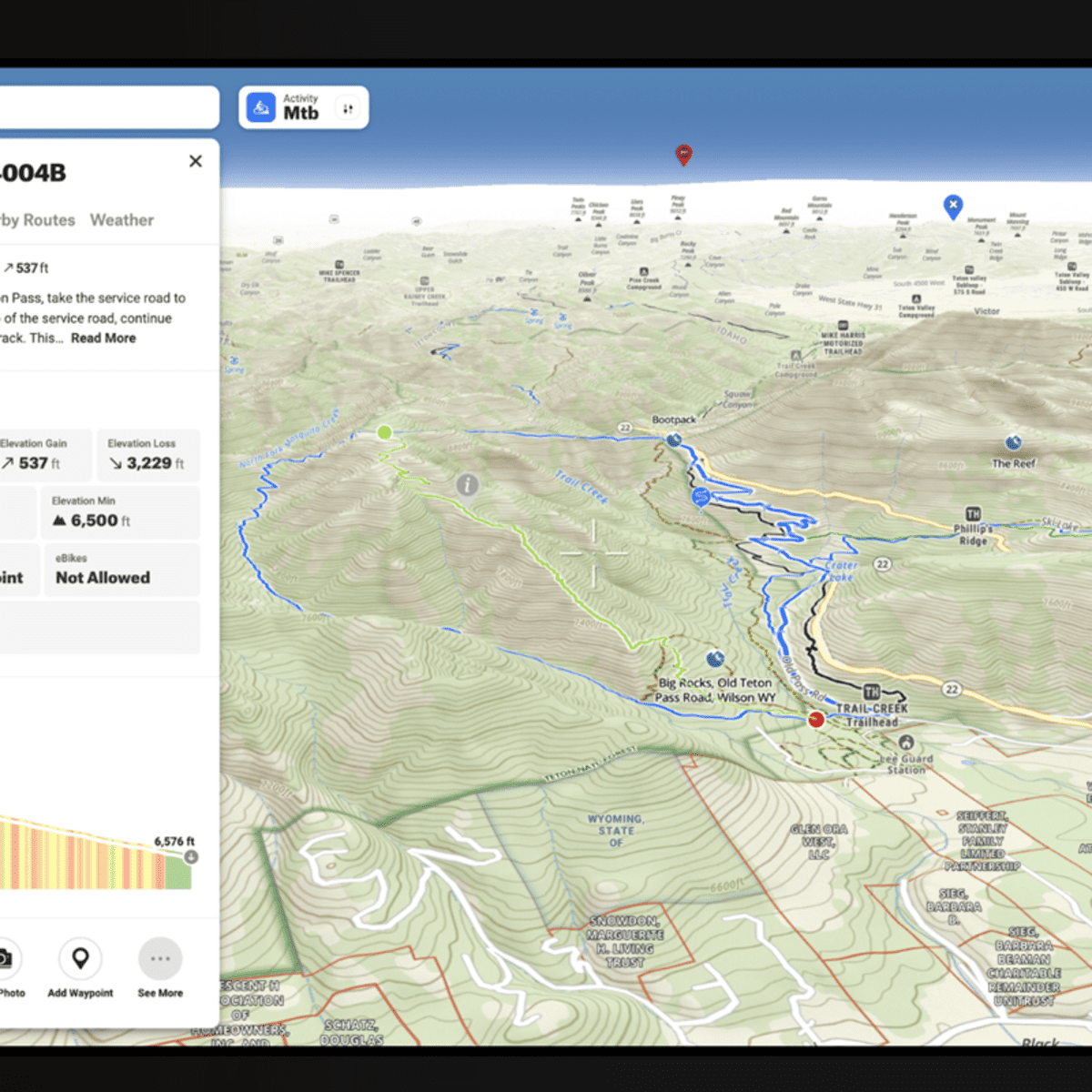This screenshot has width=1092, height=1092.
Task: Click the gray info icon on the map
Action: pos(467,485)
